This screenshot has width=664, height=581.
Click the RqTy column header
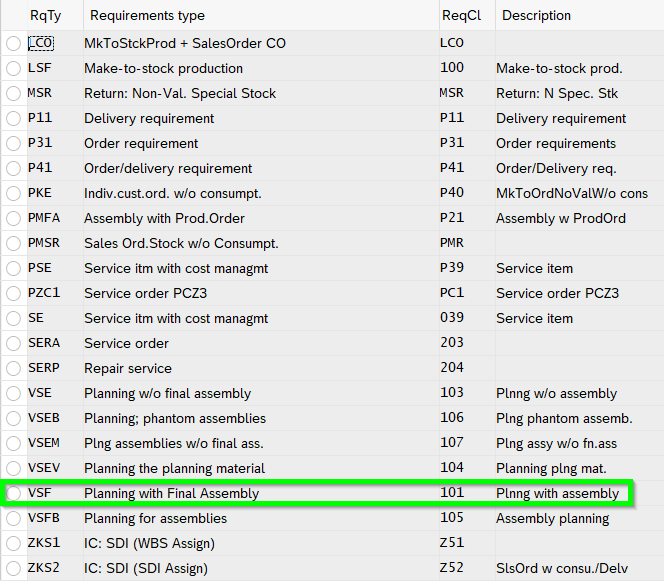coord(45,15)
